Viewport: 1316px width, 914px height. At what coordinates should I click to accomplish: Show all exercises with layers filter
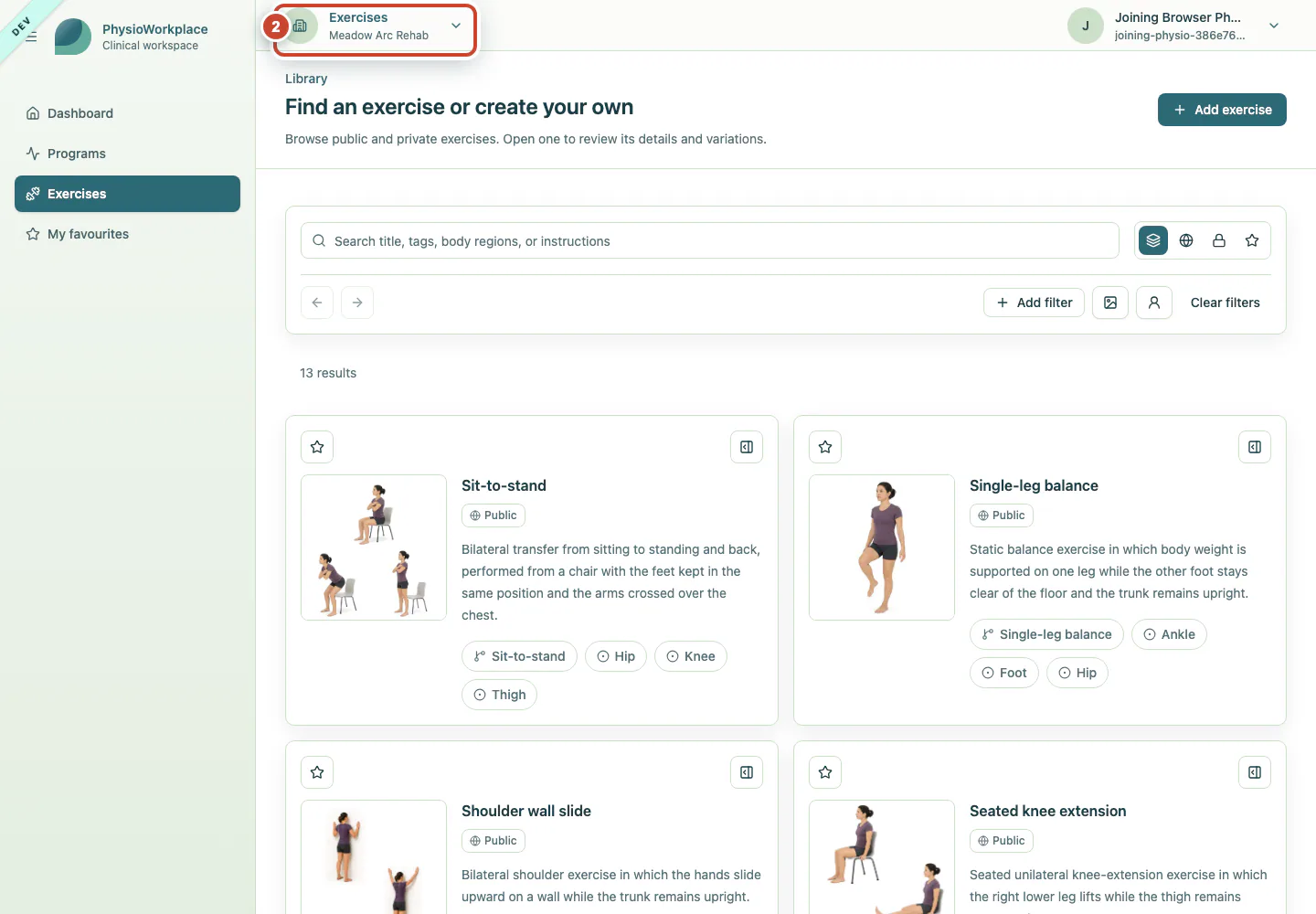point(1153,240)
